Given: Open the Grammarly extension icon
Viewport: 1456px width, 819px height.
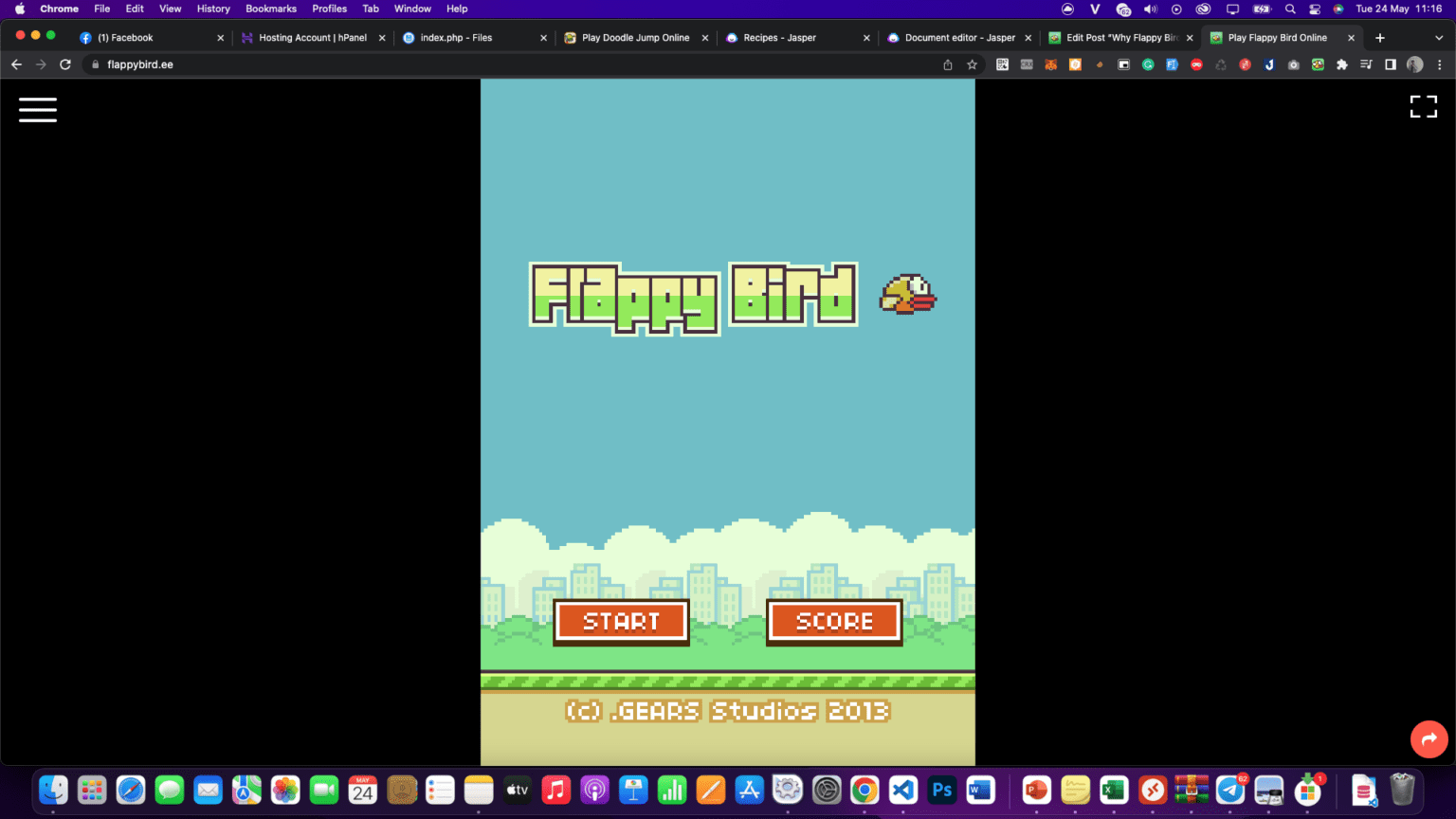Looking at the screenshot, I should point(1148,64).
